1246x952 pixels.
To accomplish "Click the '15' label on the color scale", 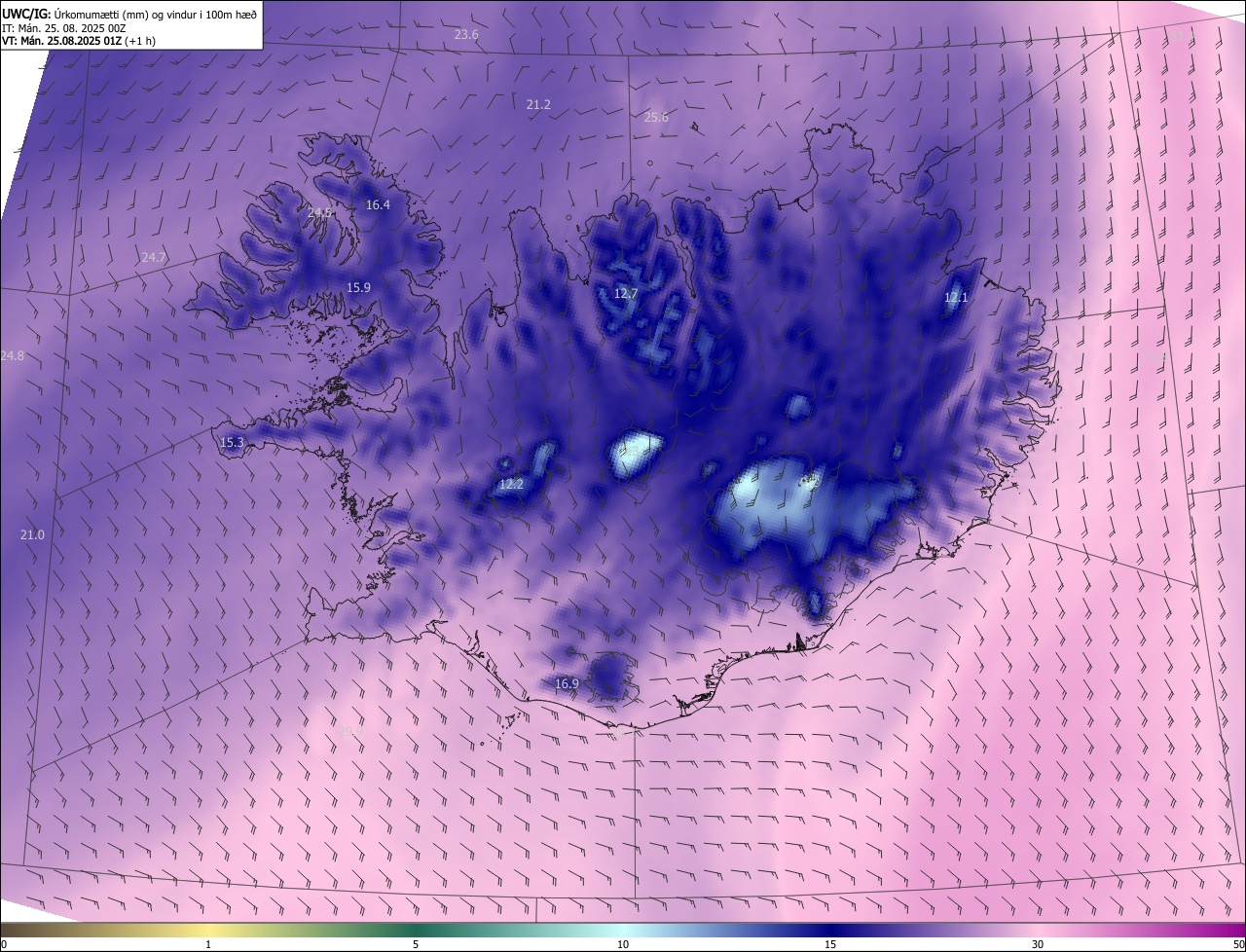I will [830, 944].
